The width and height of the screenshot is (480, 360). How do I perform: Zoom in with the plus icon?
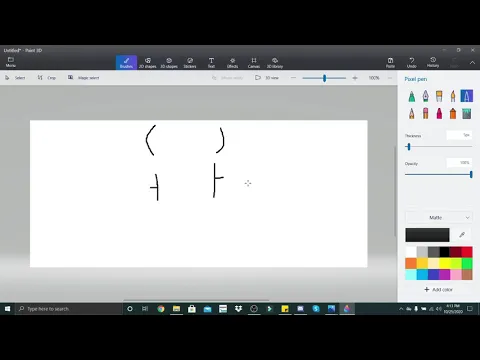(x=355, y=78)
